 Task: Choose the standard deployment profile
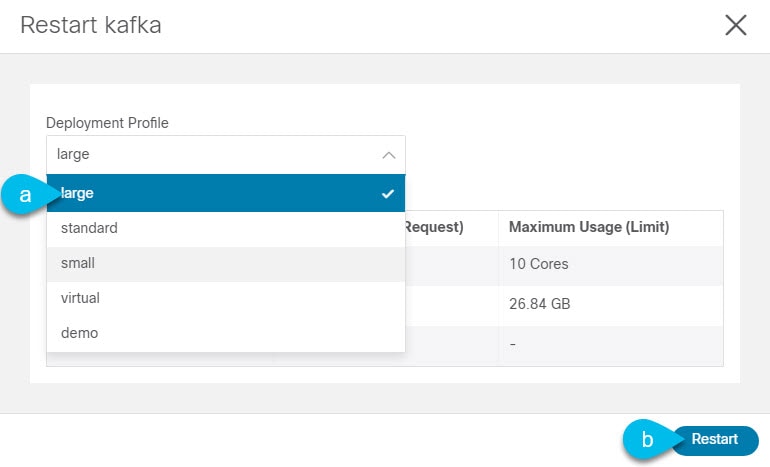pyautogui.click(x=226, y=228)
